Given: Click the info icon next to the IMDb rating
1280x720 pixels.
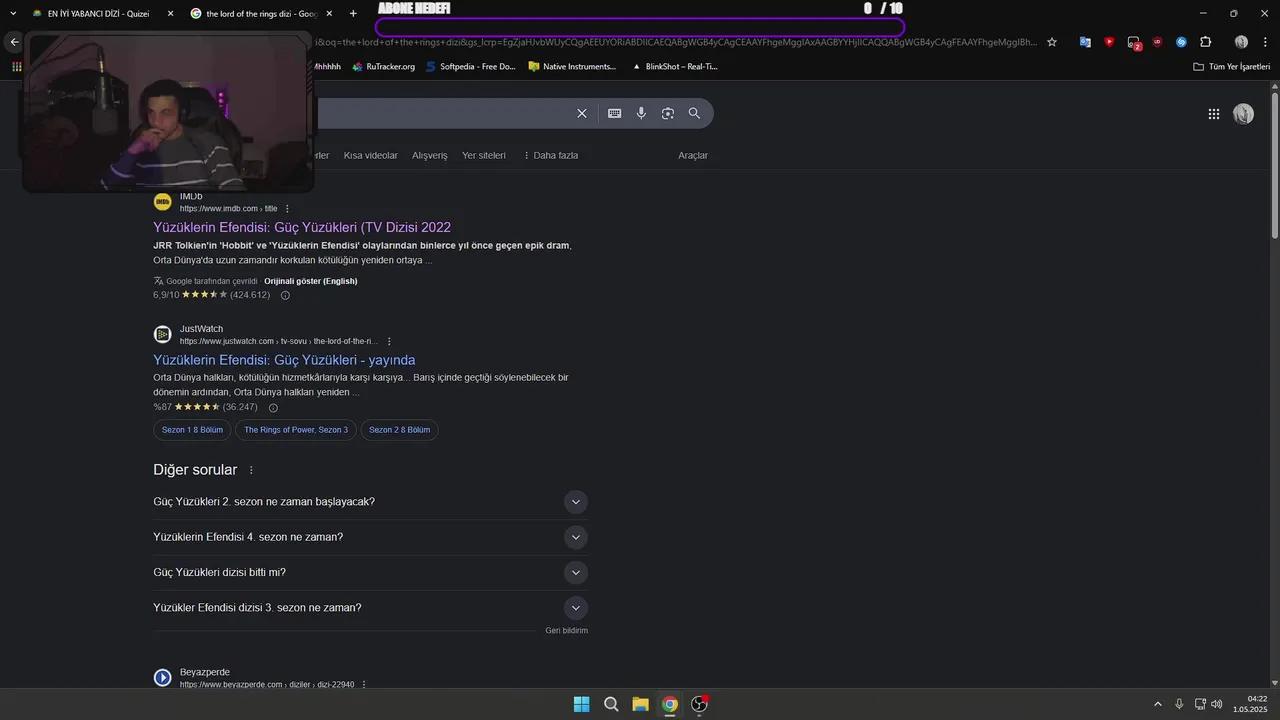Looking at the screenshot, I should click(285, 295).
